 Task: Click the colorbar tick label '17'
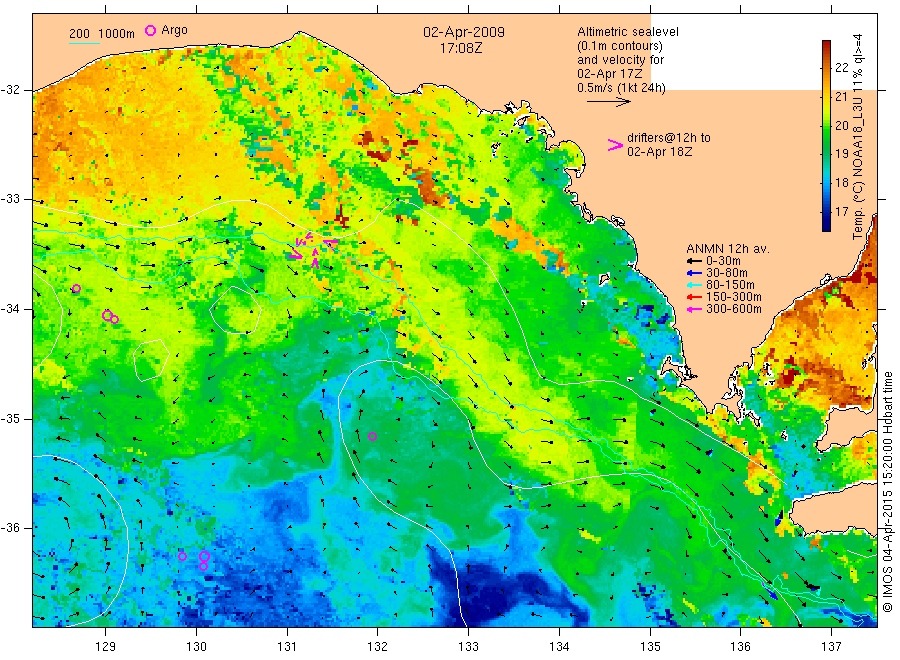tap(841, 212)
